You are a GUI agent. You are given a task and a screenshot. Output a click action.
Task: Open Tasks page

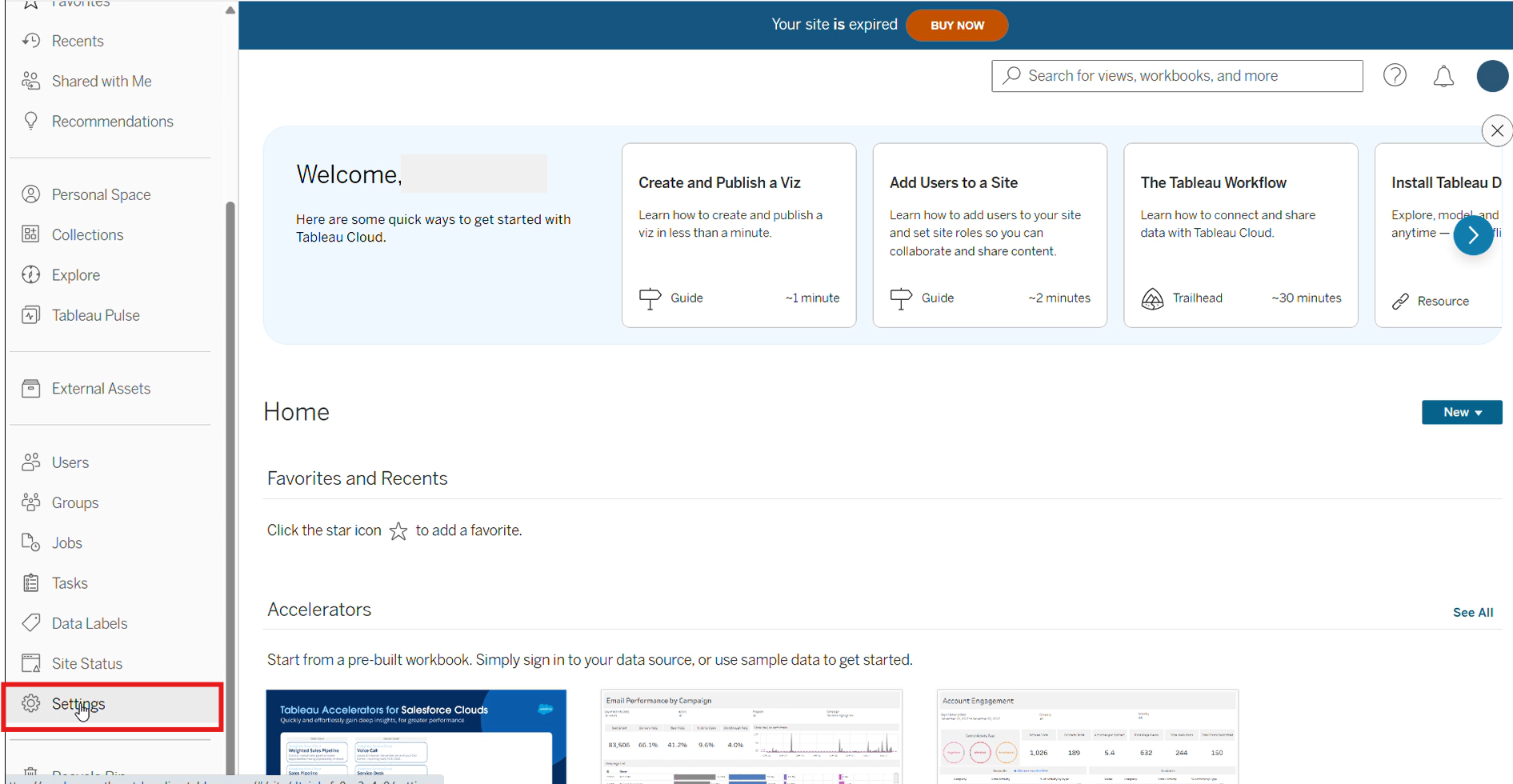(70, 583)
